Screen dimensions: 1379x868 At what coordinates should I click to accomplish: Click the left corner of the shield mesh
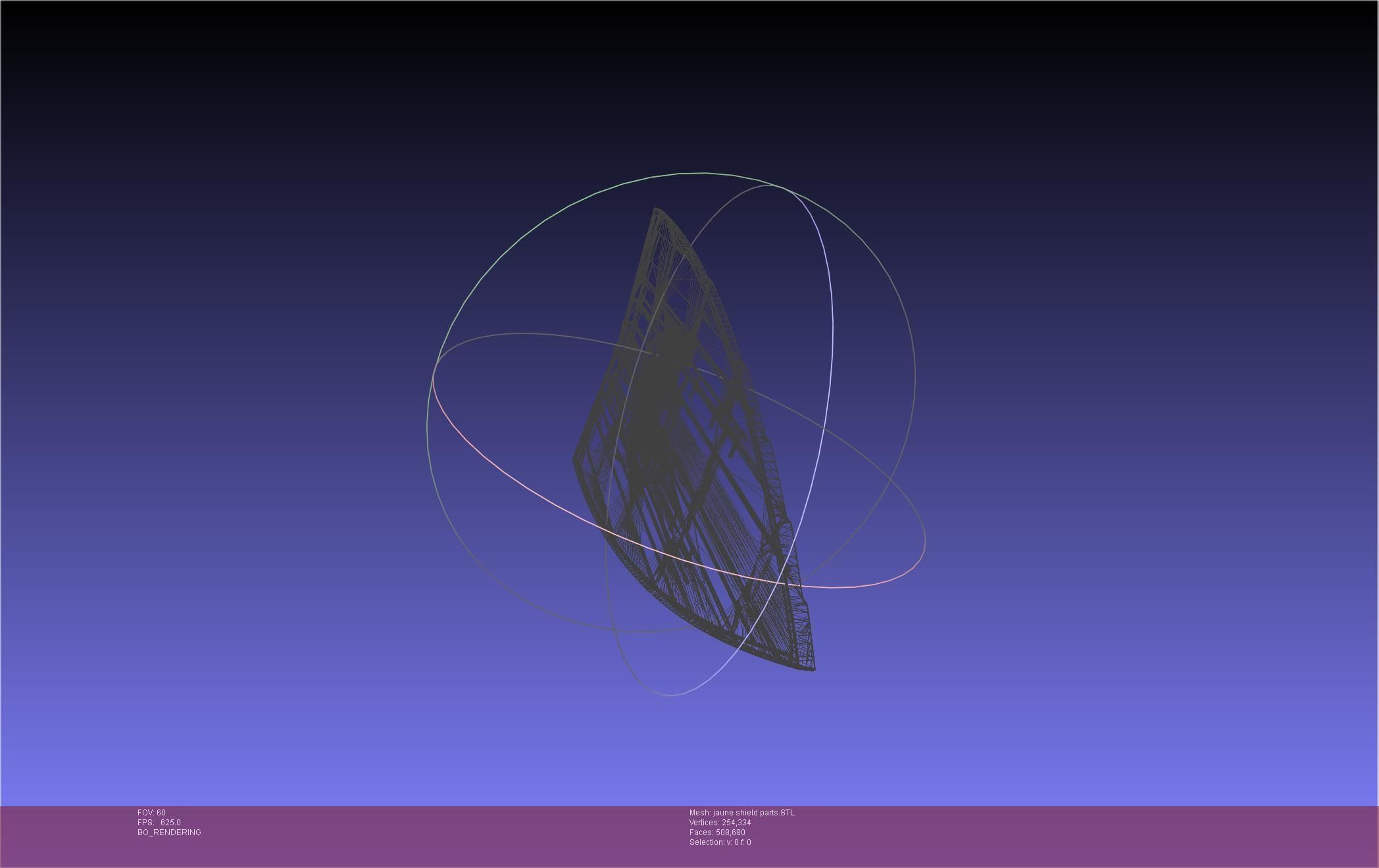coord(575,458)
